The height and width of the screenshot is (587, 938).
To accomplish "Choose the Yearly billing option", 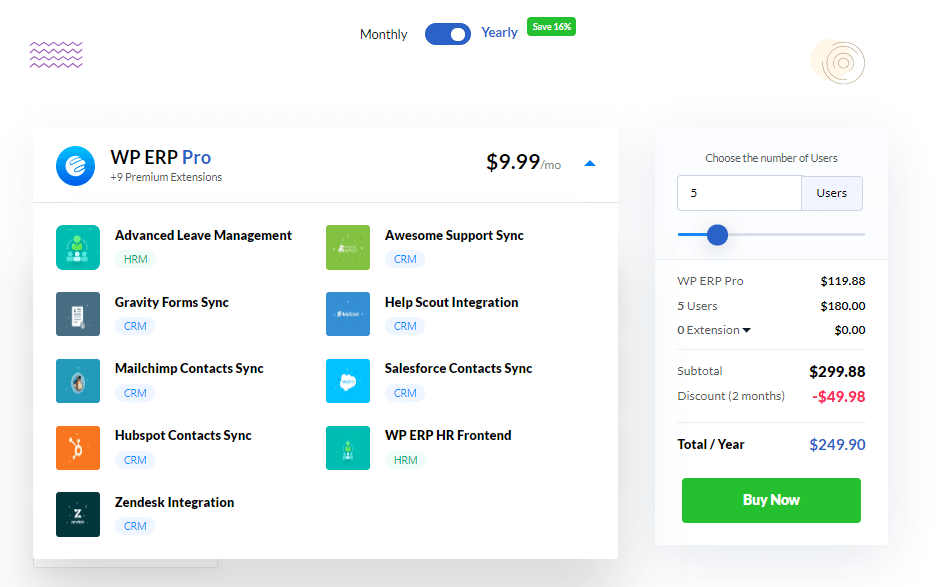I will 500,32.
